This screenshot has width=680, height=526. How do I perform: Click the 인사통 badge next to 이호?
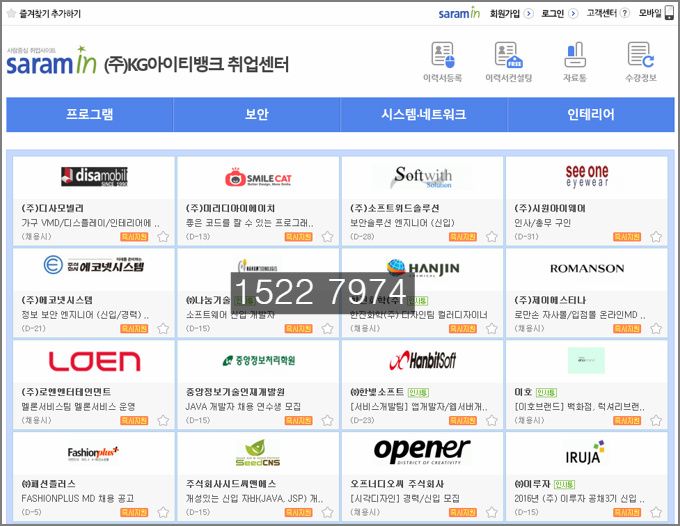546,393
